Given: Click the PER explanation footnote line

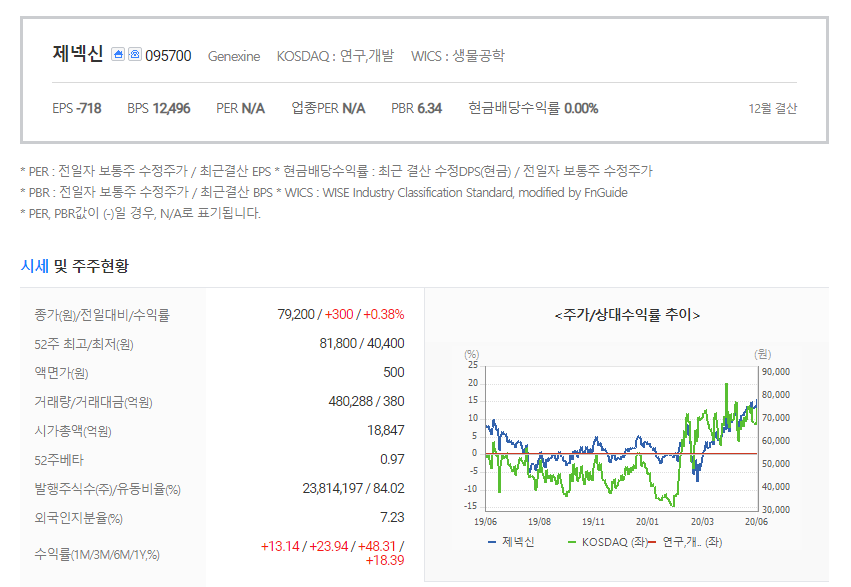Looking at the screenshot, I should (336, 171).
